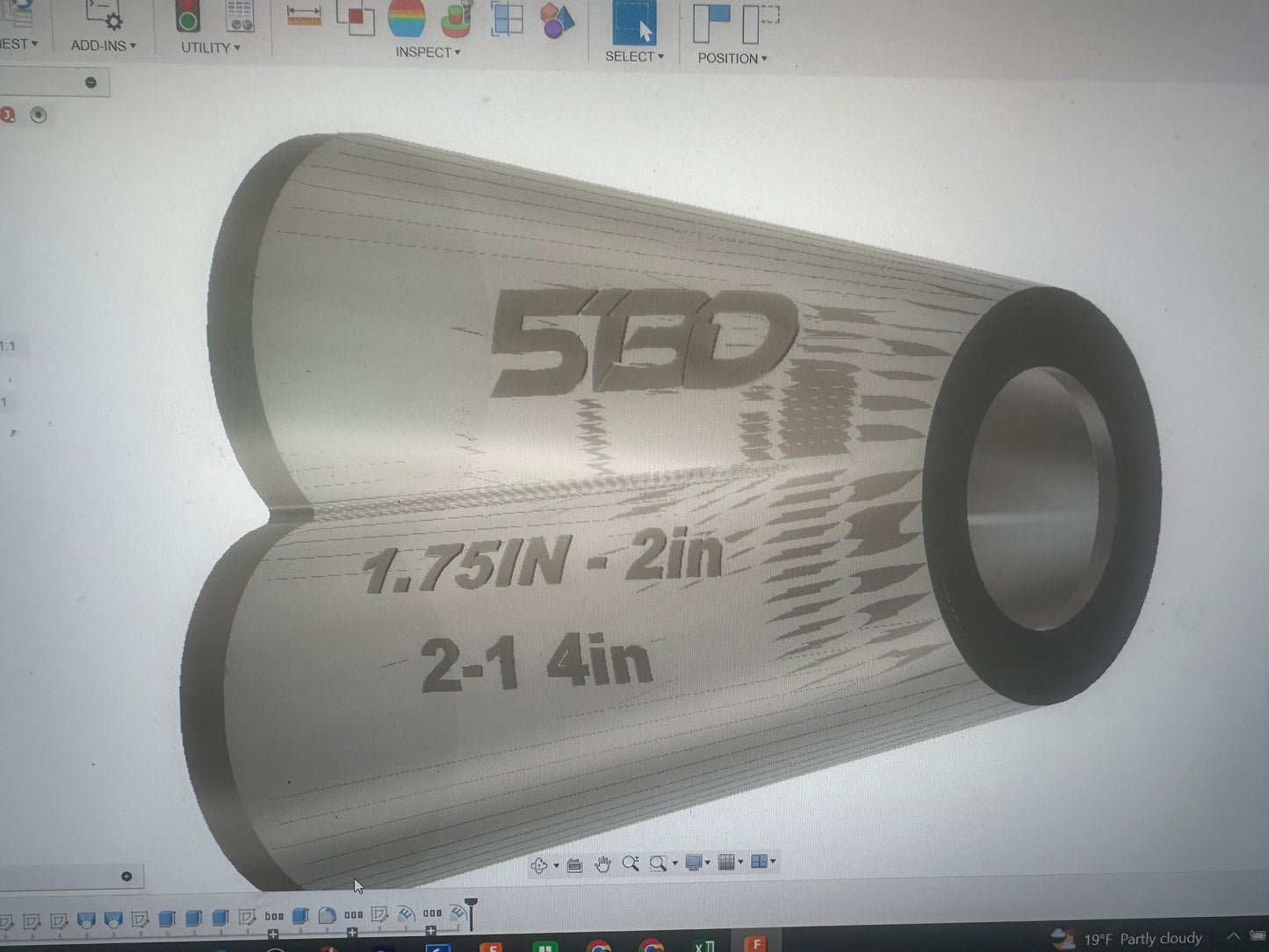Click the Zoom magnifier tool
The image size is (1269, 952).
(630, 864)
